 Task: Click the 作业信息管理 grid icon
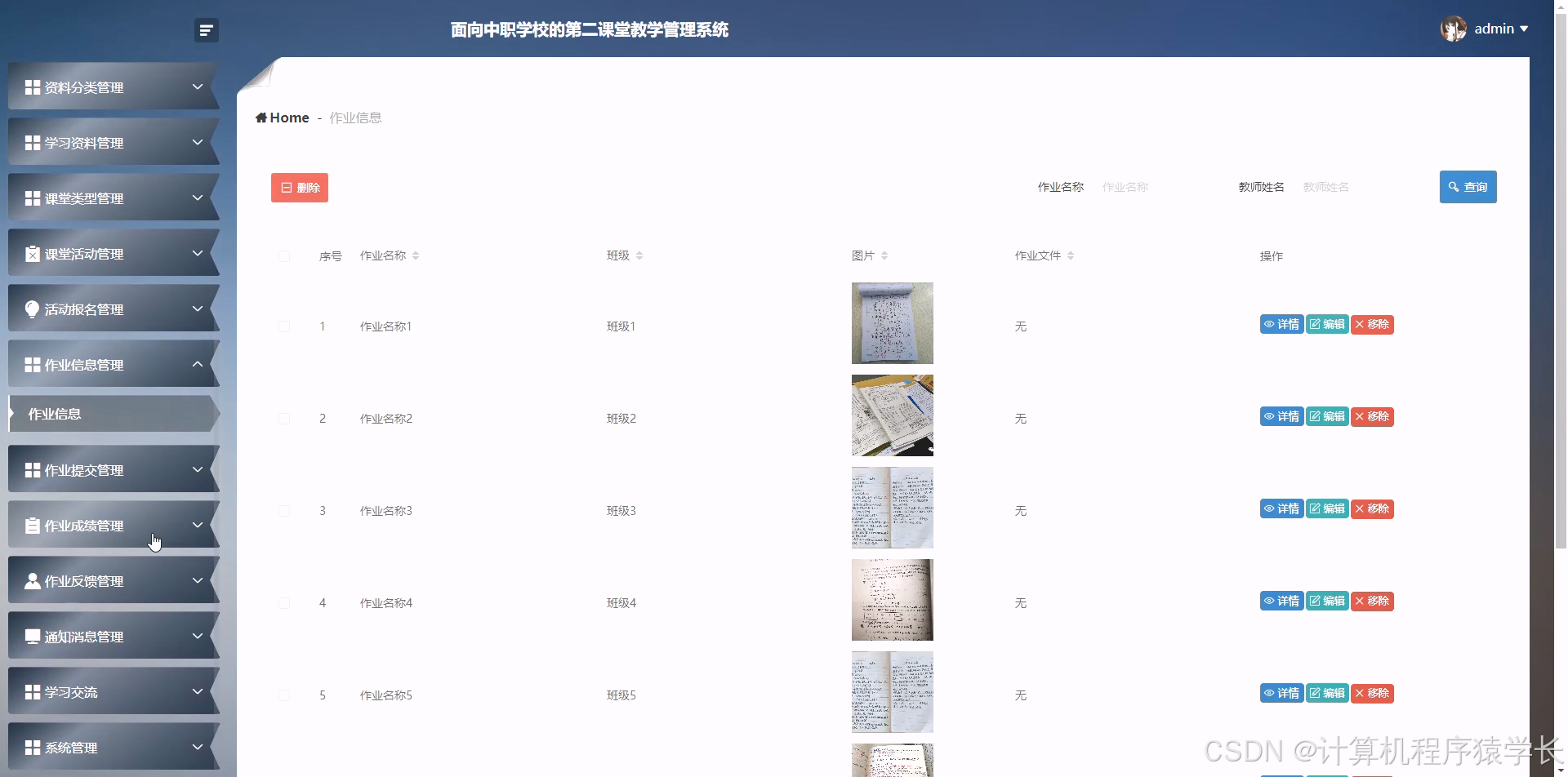click(33, 365)
